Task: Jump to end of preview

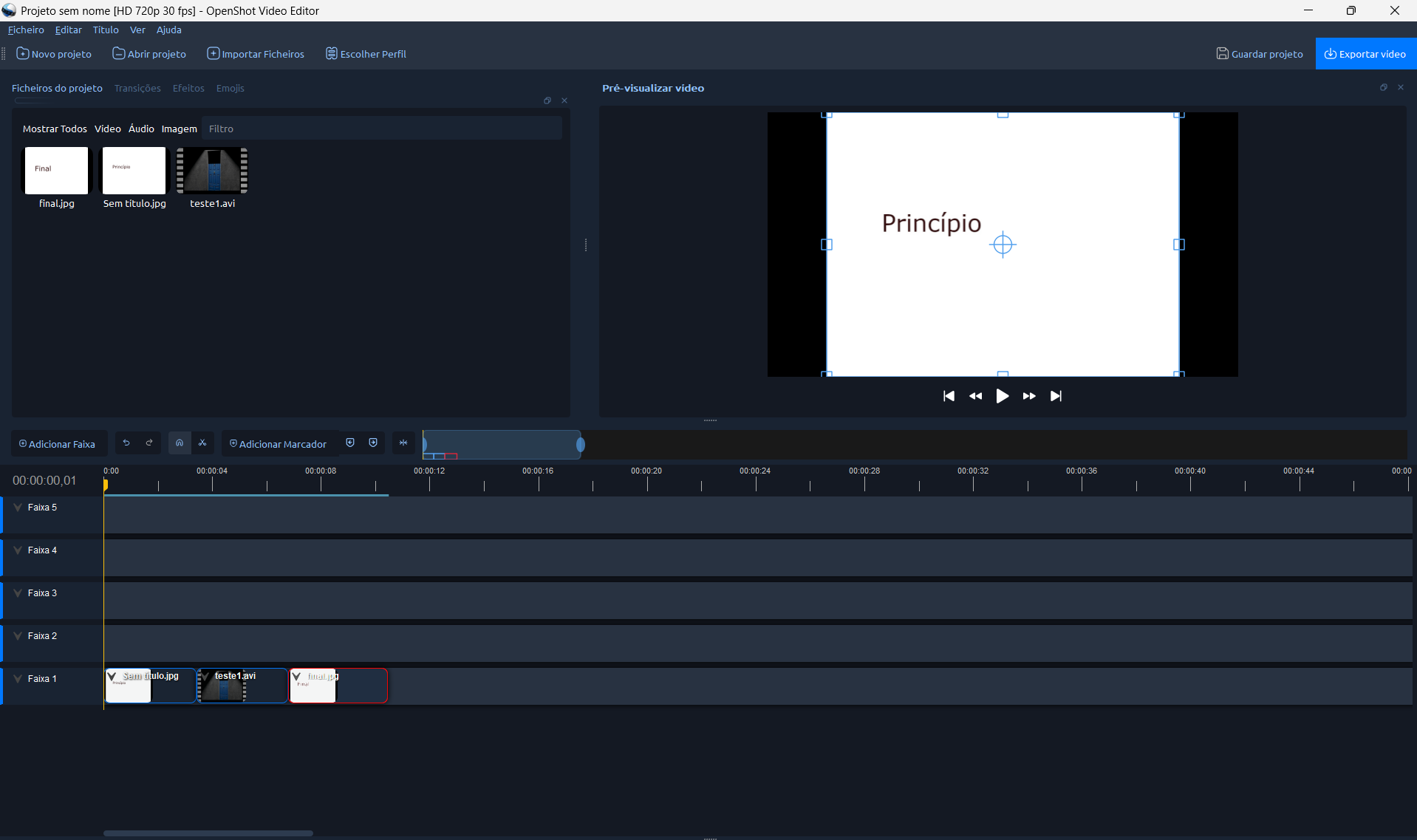Action: coord(1056,397)
